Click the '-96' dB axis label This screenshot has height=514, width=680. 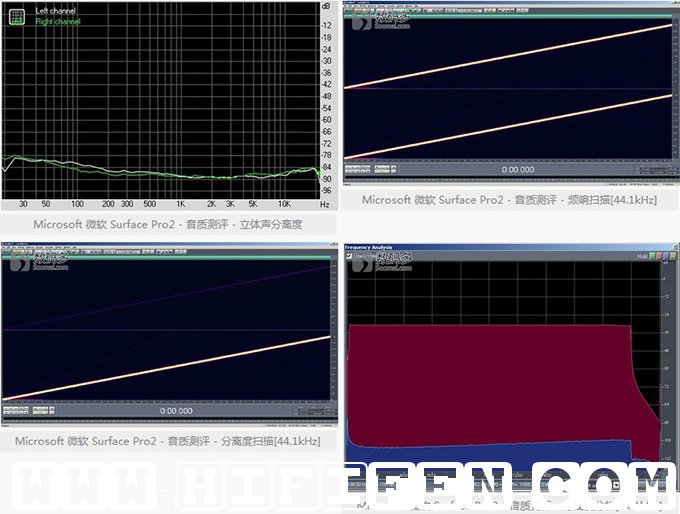[x=326, y=190]
